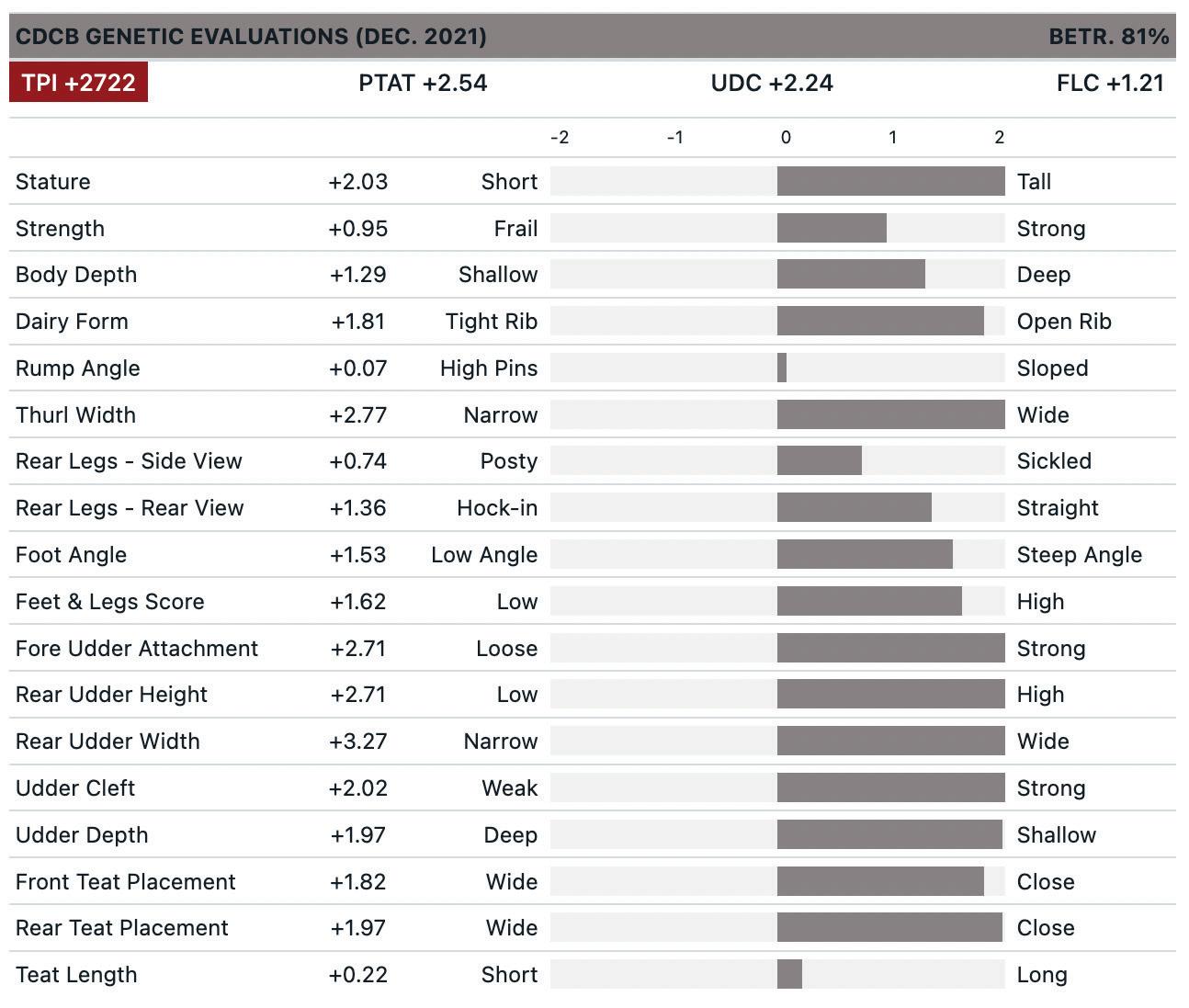Click the -2 axis tick label
Viewport: 1189px width, 1008px height.
click(x=560, y=138)
